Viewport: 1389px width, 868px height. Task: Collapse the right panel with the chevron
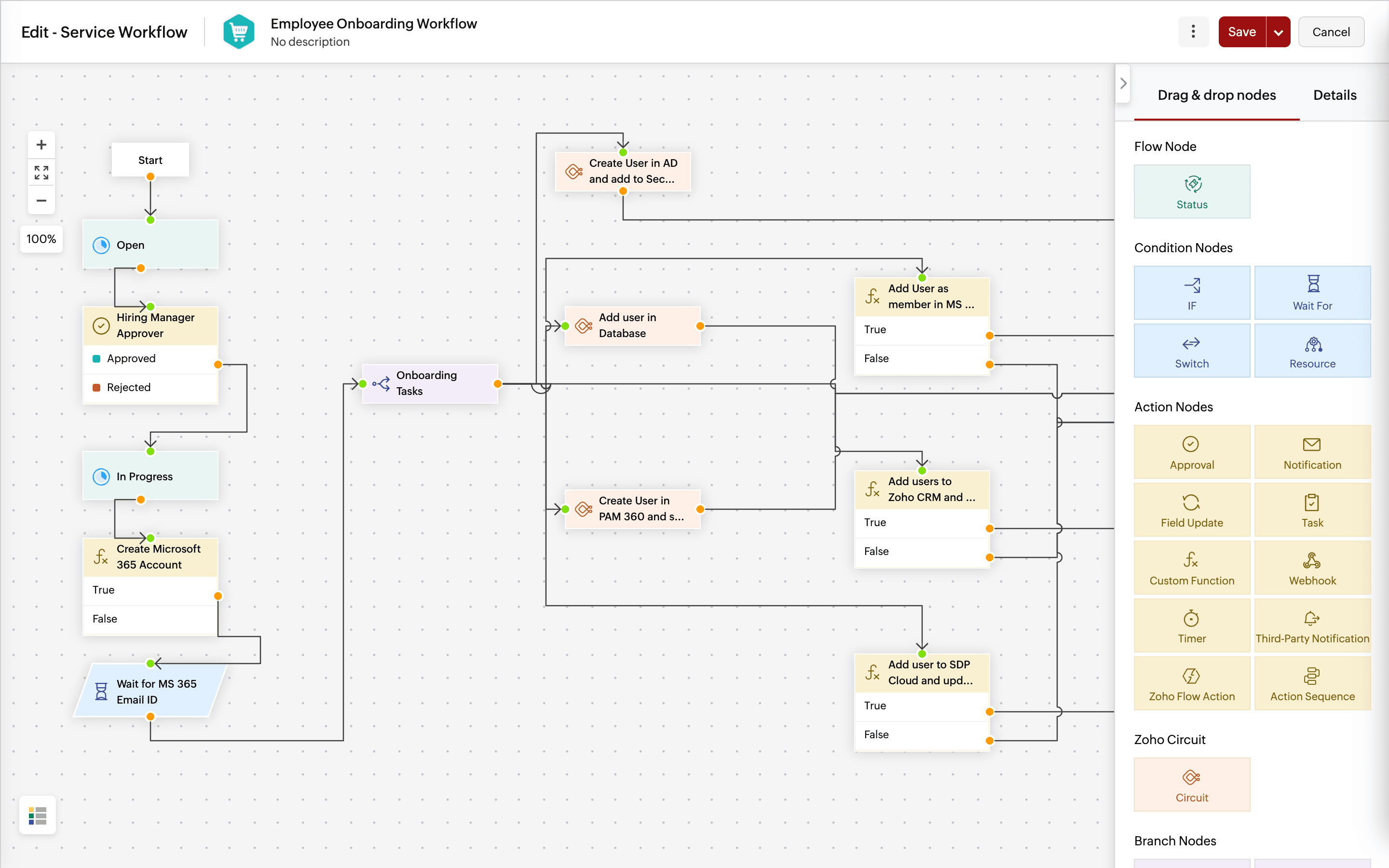[x=1123, y=83]
